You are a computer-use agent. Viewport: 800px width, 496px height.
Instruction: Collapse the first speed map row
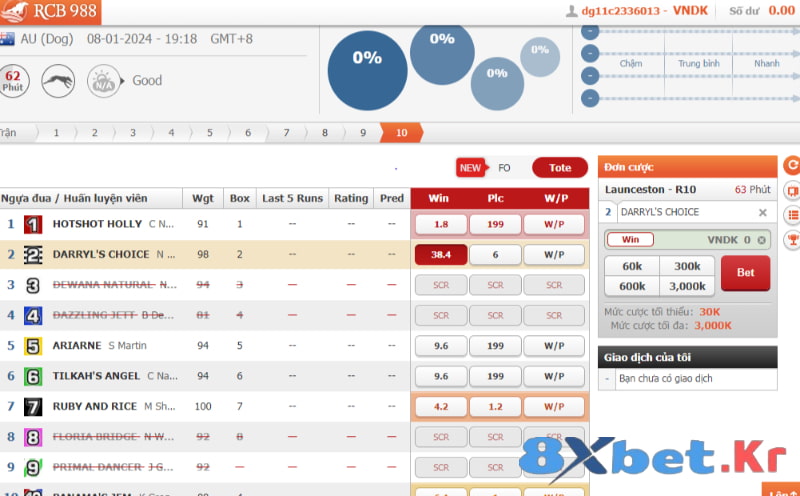point(591,32)
